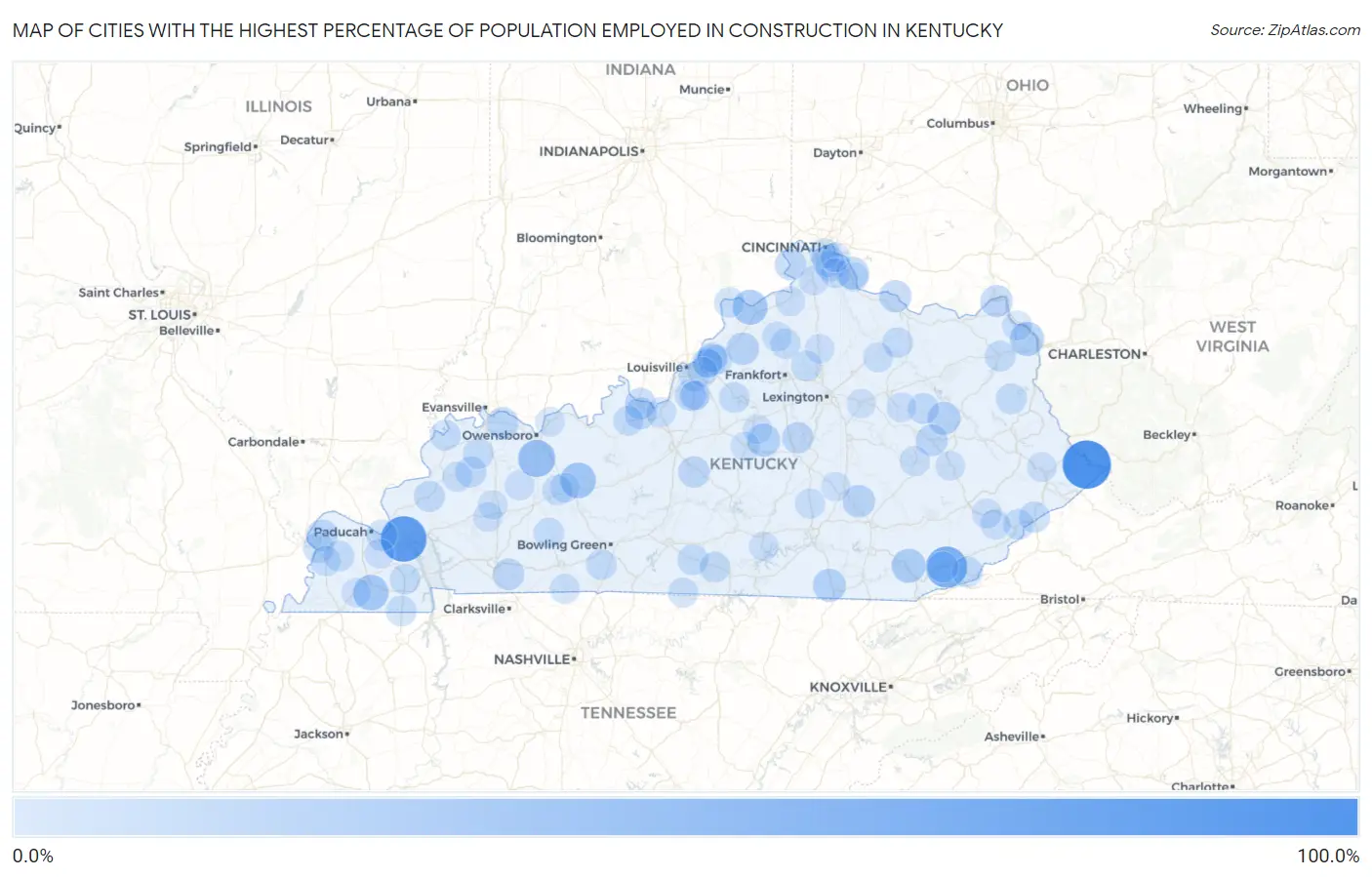Click the KENTUCKY state label
Viewport: 1372px width, 877px height.
click(x=753, y=463)
